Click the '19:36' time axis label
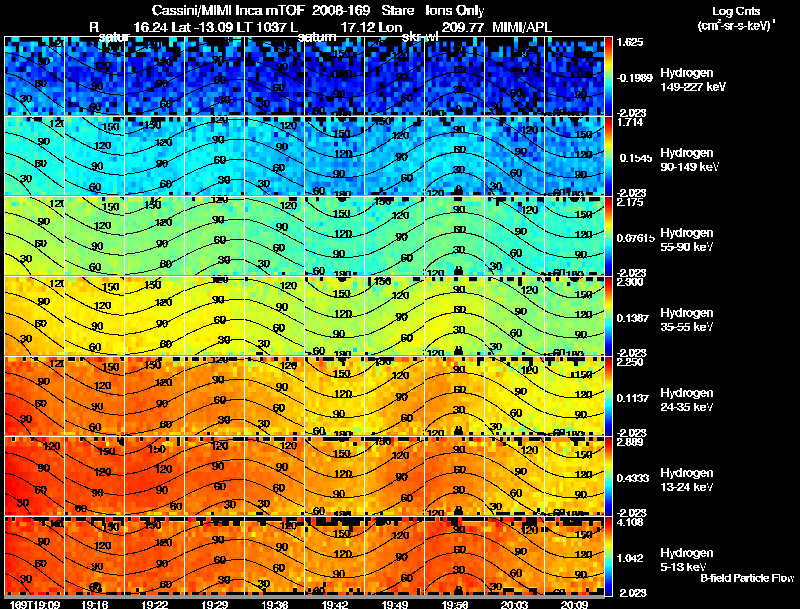This screenshot has height=609, width=800. [x=274, y=604]
